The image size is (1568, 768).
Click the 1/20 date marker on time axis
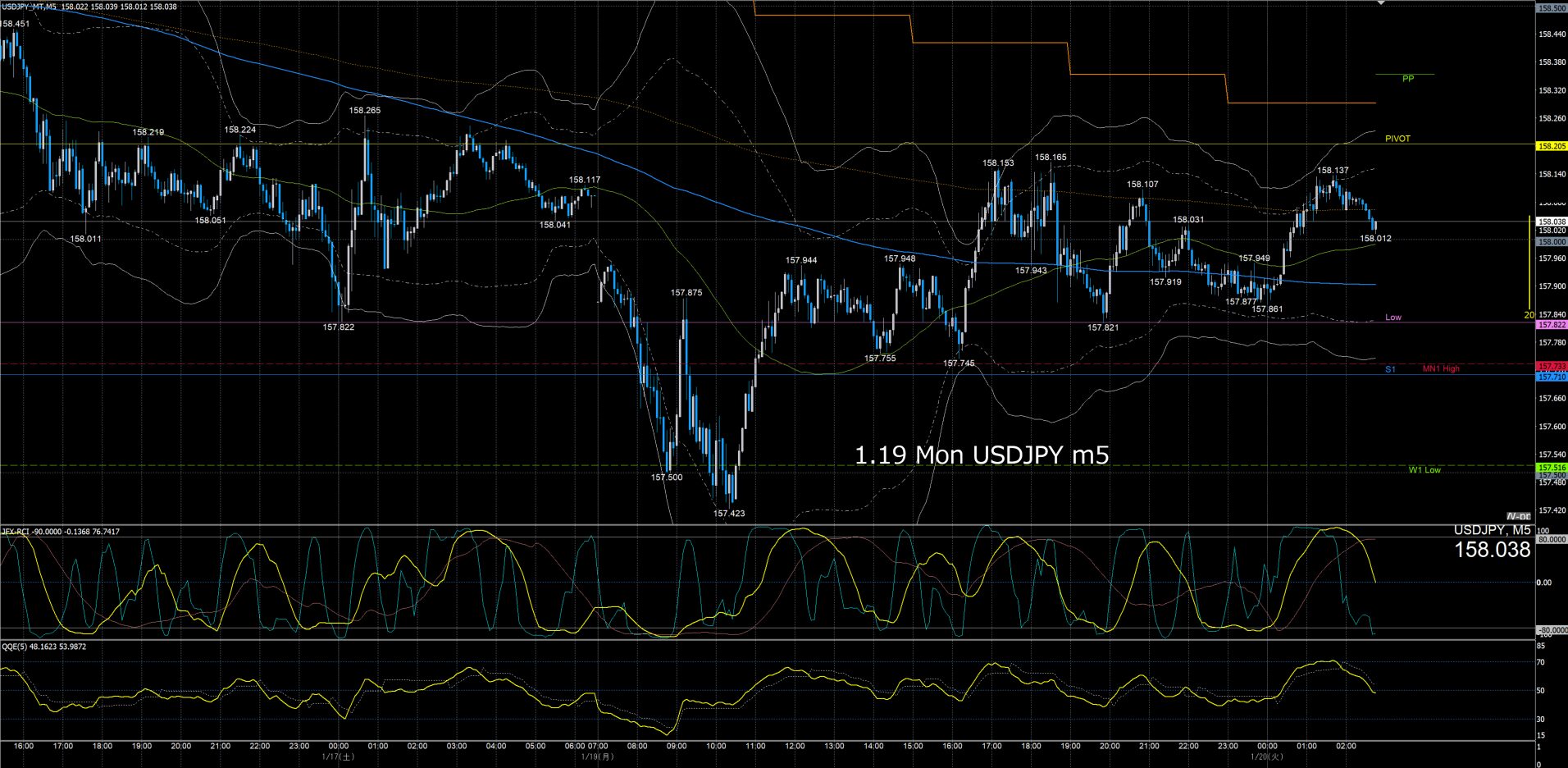1266,757
